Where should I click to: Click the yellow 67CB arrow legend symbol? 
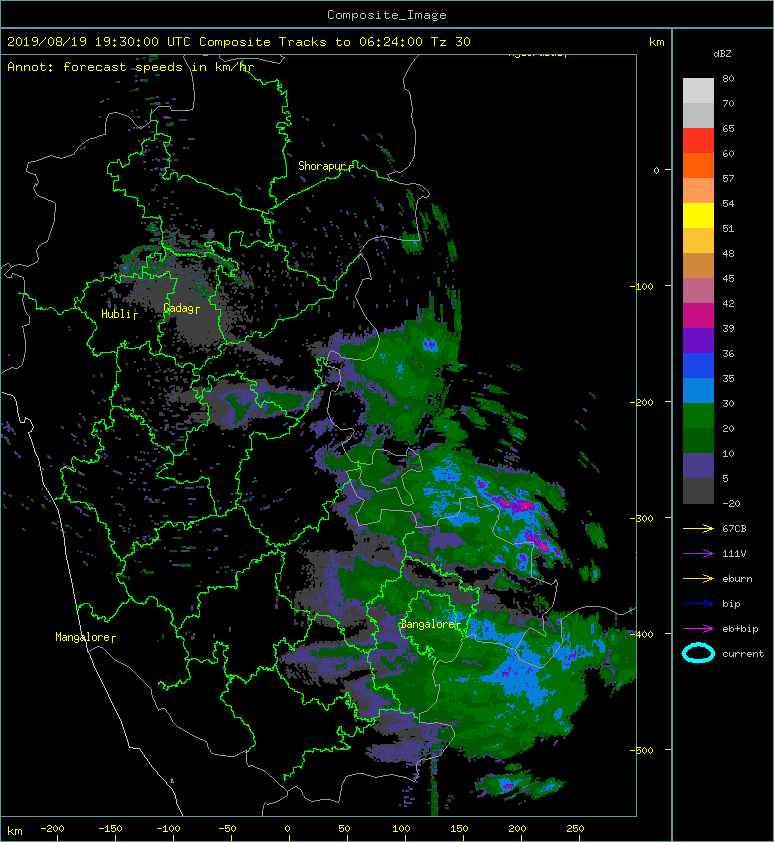click(x=698, y=528)
